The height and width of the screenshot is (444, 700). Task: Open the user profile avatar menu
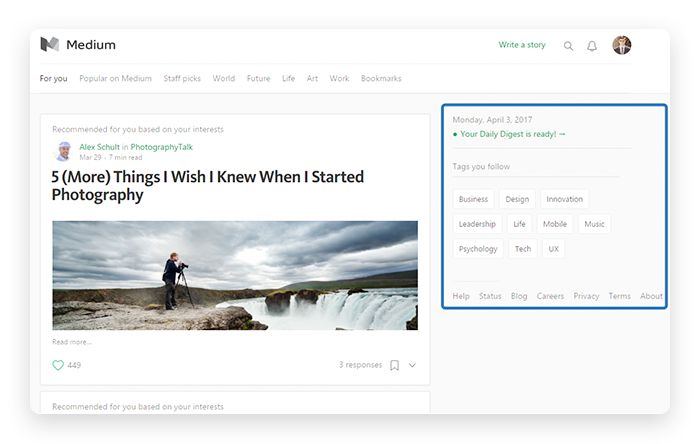[622, 45]
